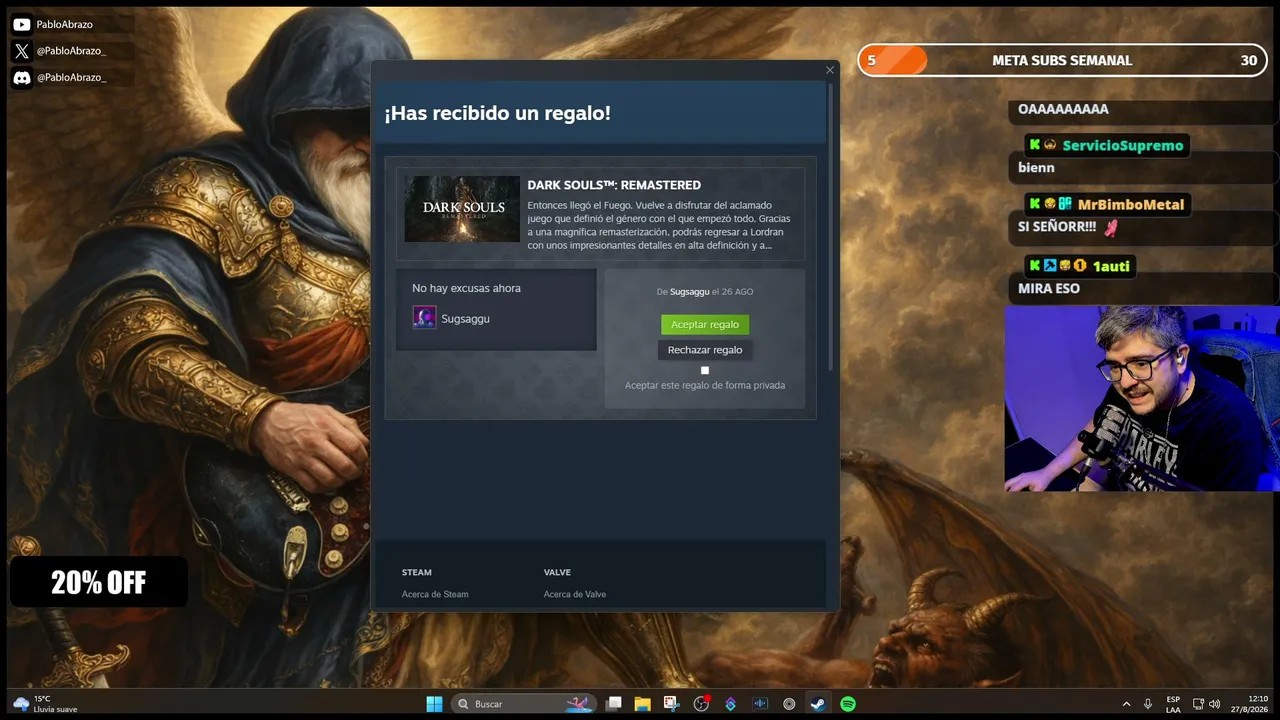Tick the accept gift privately checkbox
The height and width of the screenshot is (720, 1280).
click(x=705, y=370)
